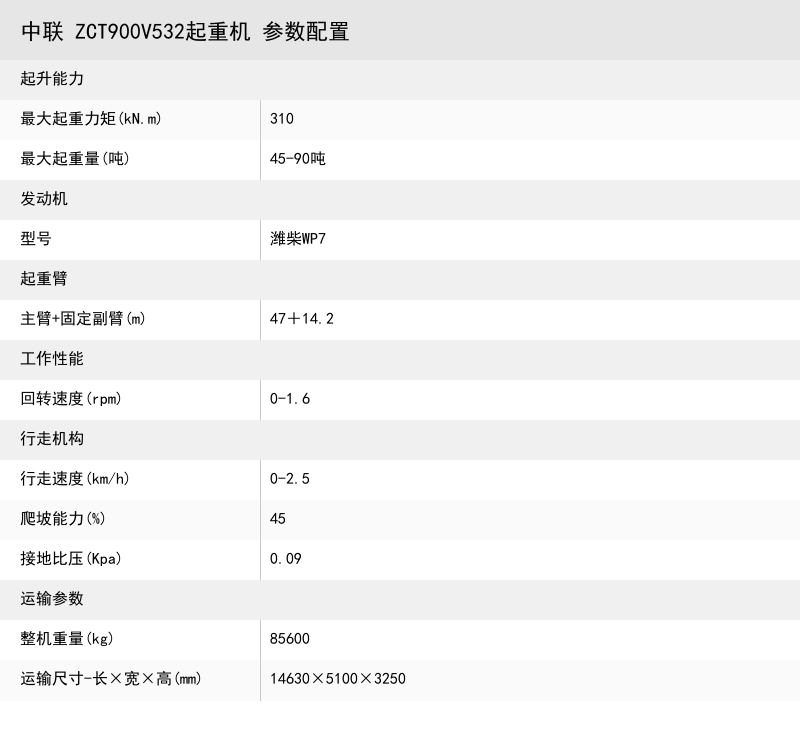Click the 整机重量(kg) value 85600
800x740 pixels.
292,639
